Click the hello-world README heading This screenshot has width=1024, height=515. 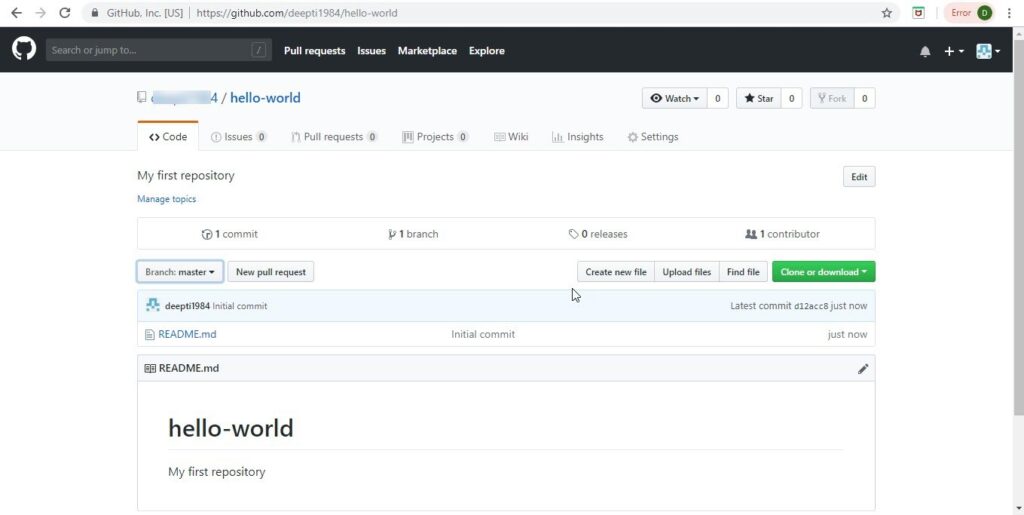(x=231, y=428)
